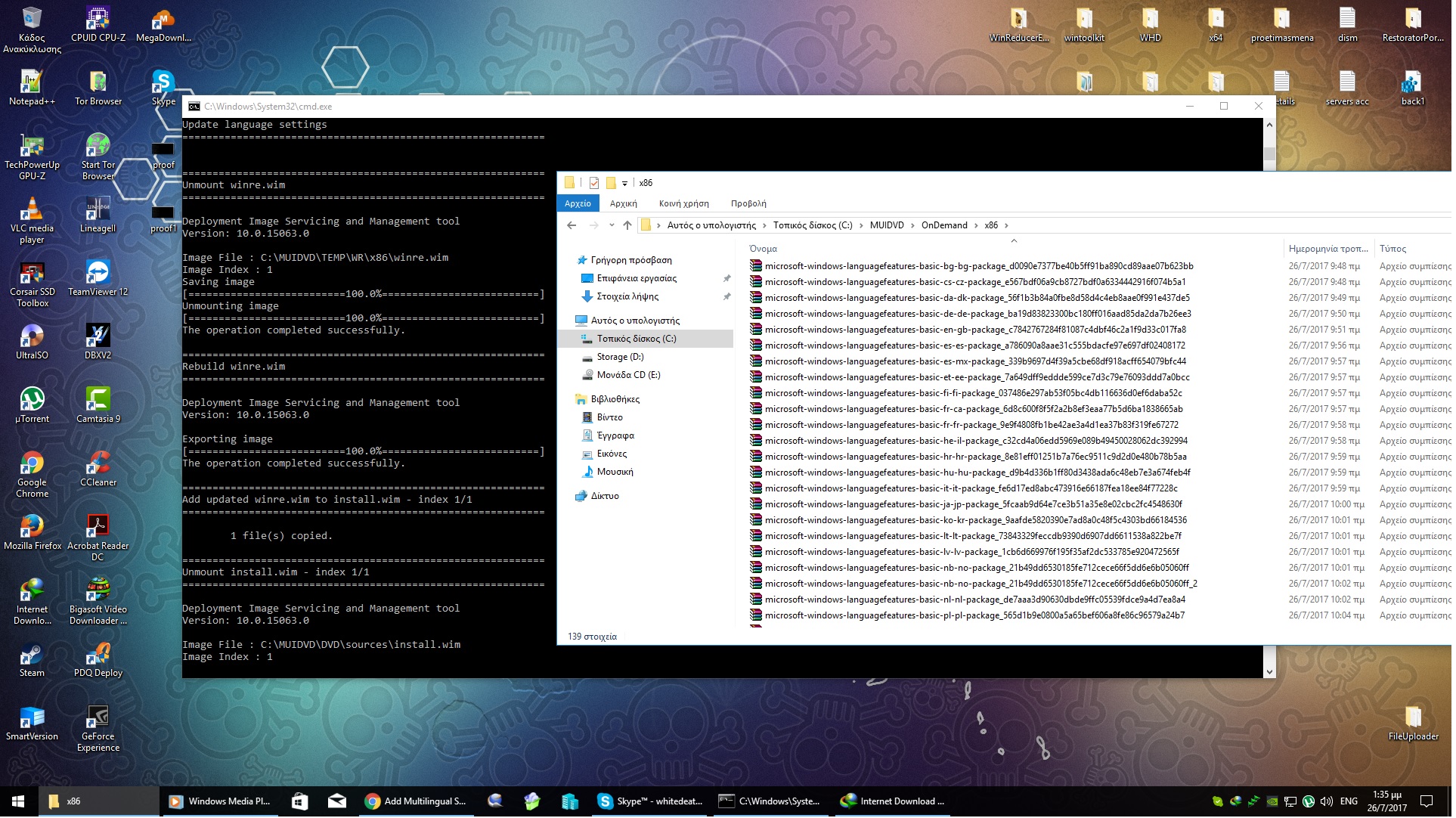This screenshot has height=818, width=1456.
Task: Open the Recycle Bin desktop icon
Action: tap(32, 29)
